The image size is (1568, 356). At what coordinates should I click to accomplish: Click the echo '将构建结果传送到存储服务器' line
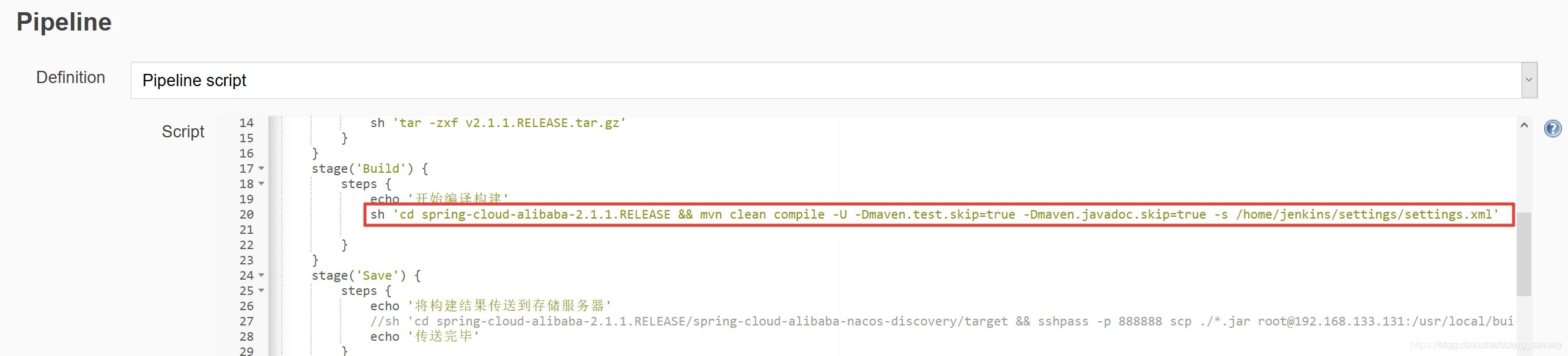[x=489, y=306]
